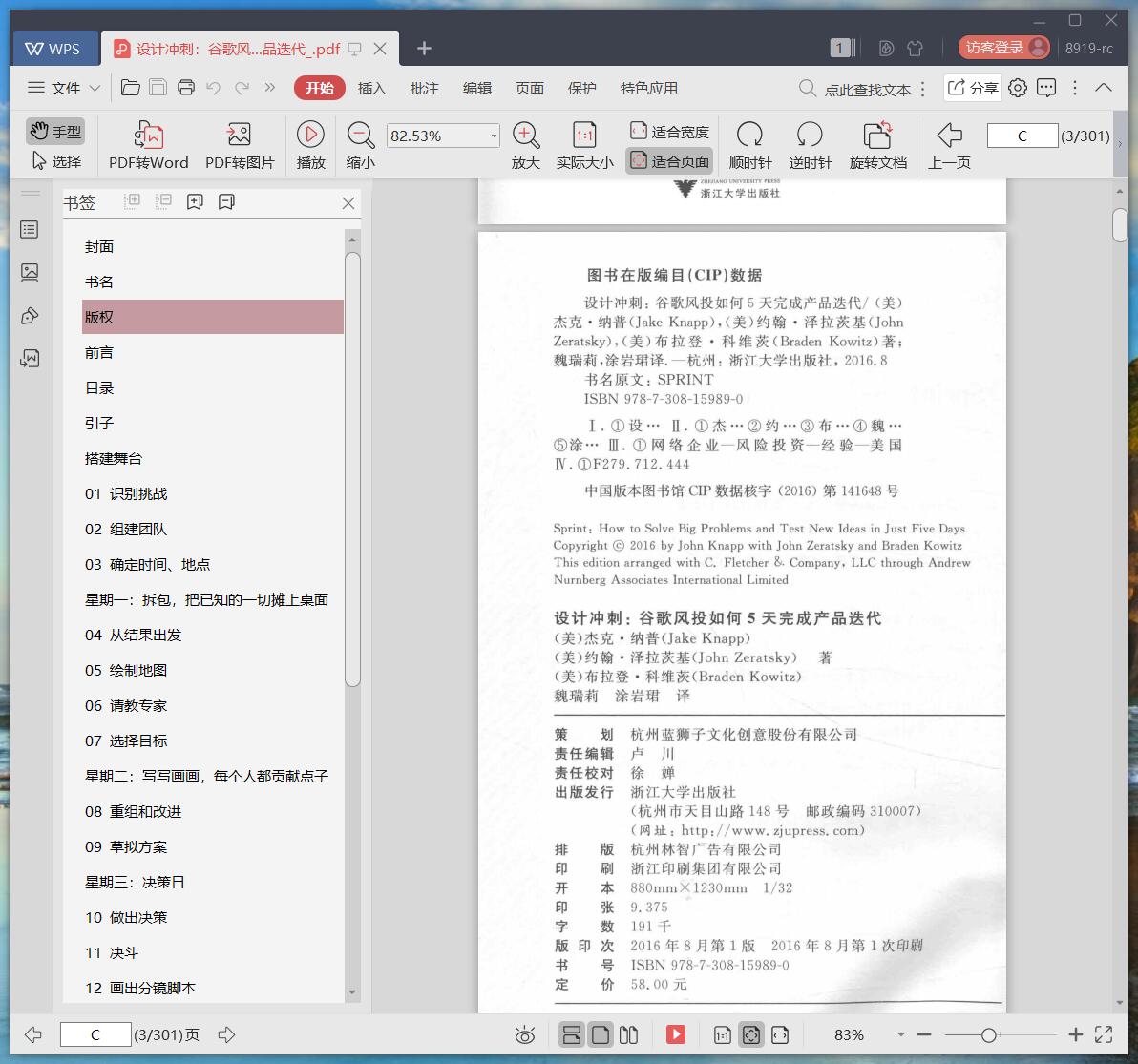
Task: Open the bookmarks outline icon in the sidebar
Action: [x=30, y=230]
